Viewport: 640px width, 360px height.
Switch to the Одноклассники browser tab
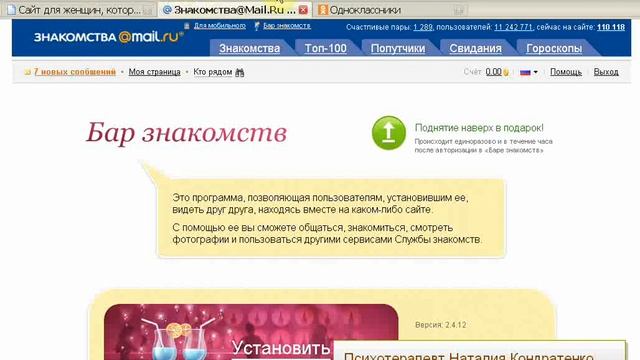click(390, 10)
